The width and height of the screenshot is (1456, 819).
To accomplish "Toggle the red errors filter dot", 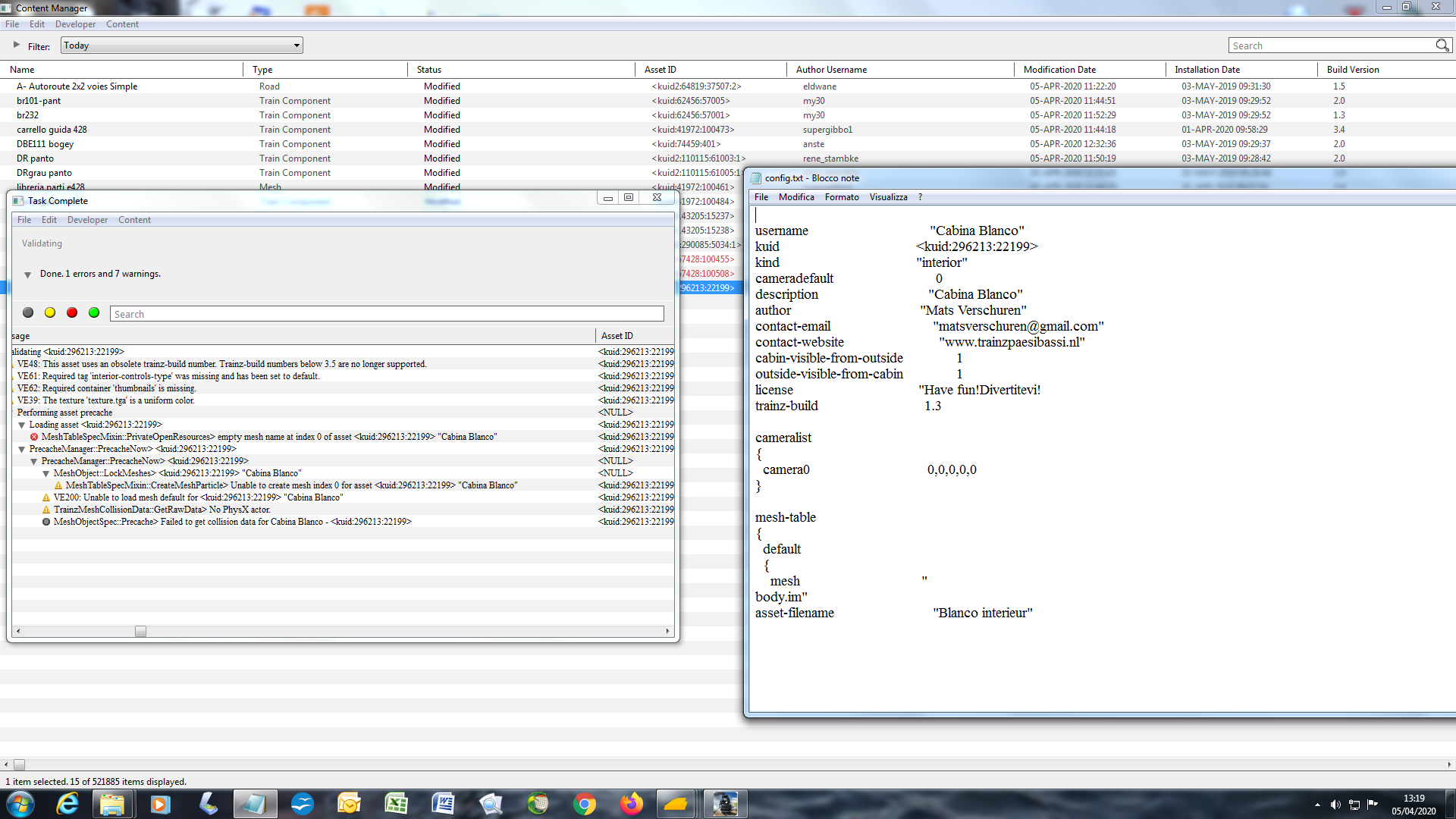I will (72, 312).
